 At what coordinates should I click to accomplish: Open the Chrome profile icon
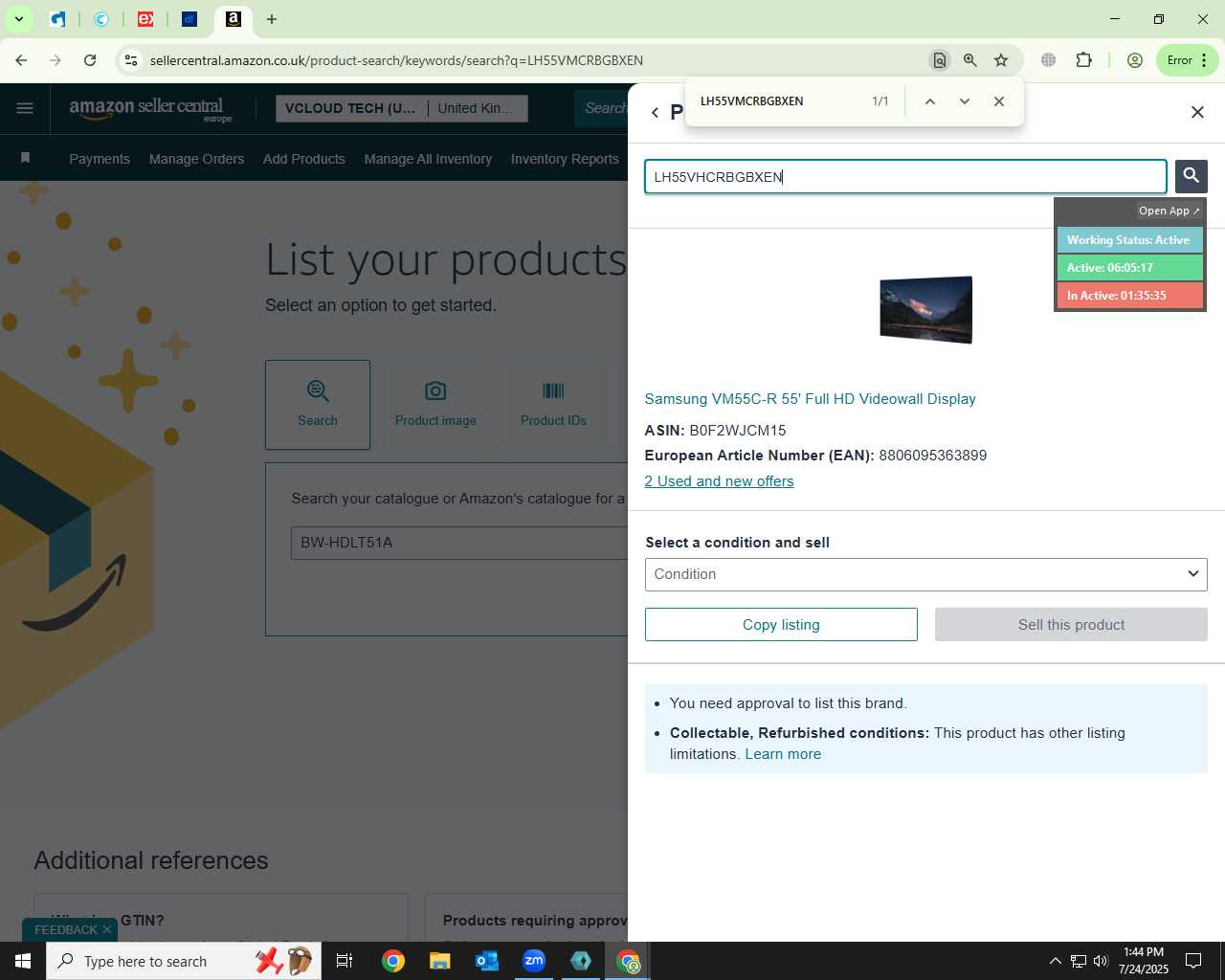click(x=1135, y=60)
